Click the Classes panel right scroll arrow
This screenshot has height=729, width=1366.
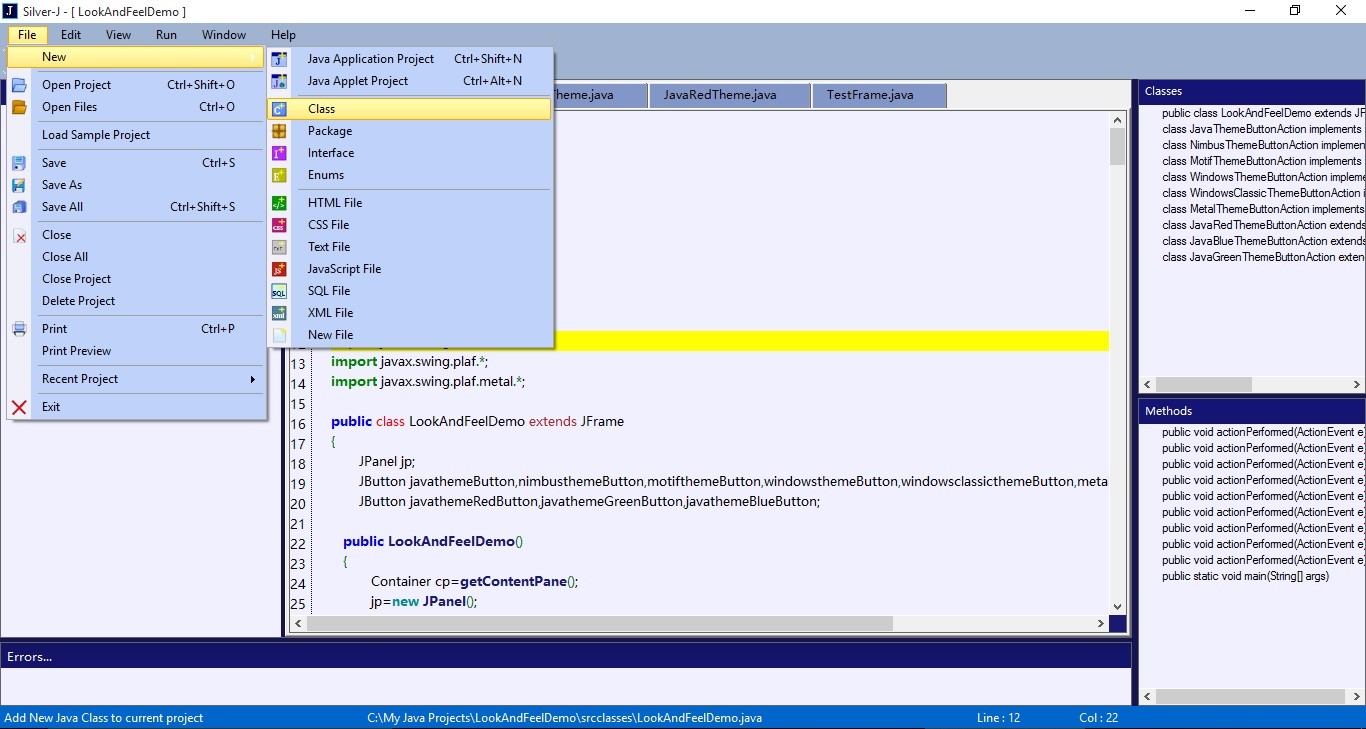tap(1357, 384)
